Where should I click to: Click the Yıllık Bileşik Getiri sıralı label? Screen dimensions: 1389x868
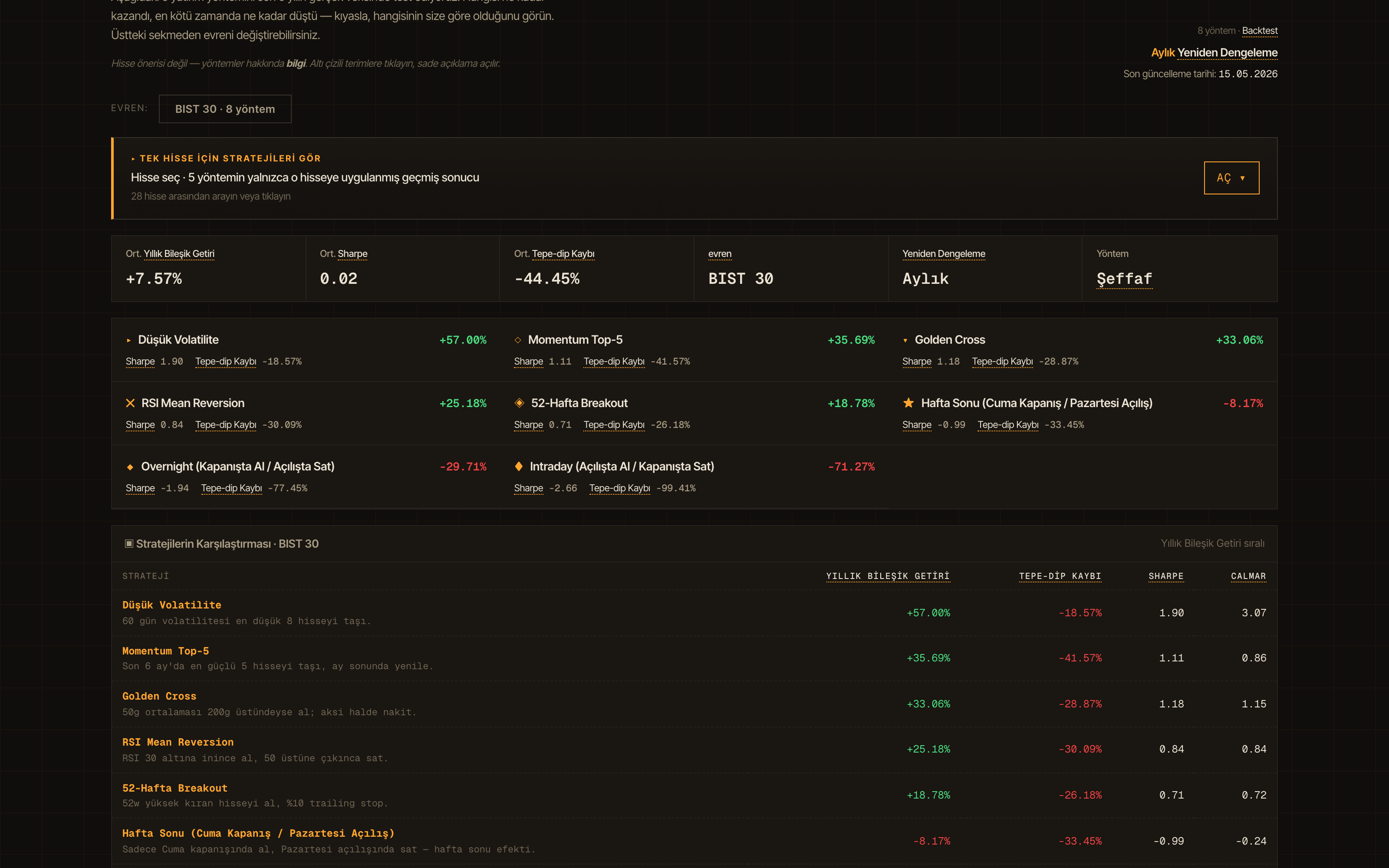click(x=1212, y=544)
